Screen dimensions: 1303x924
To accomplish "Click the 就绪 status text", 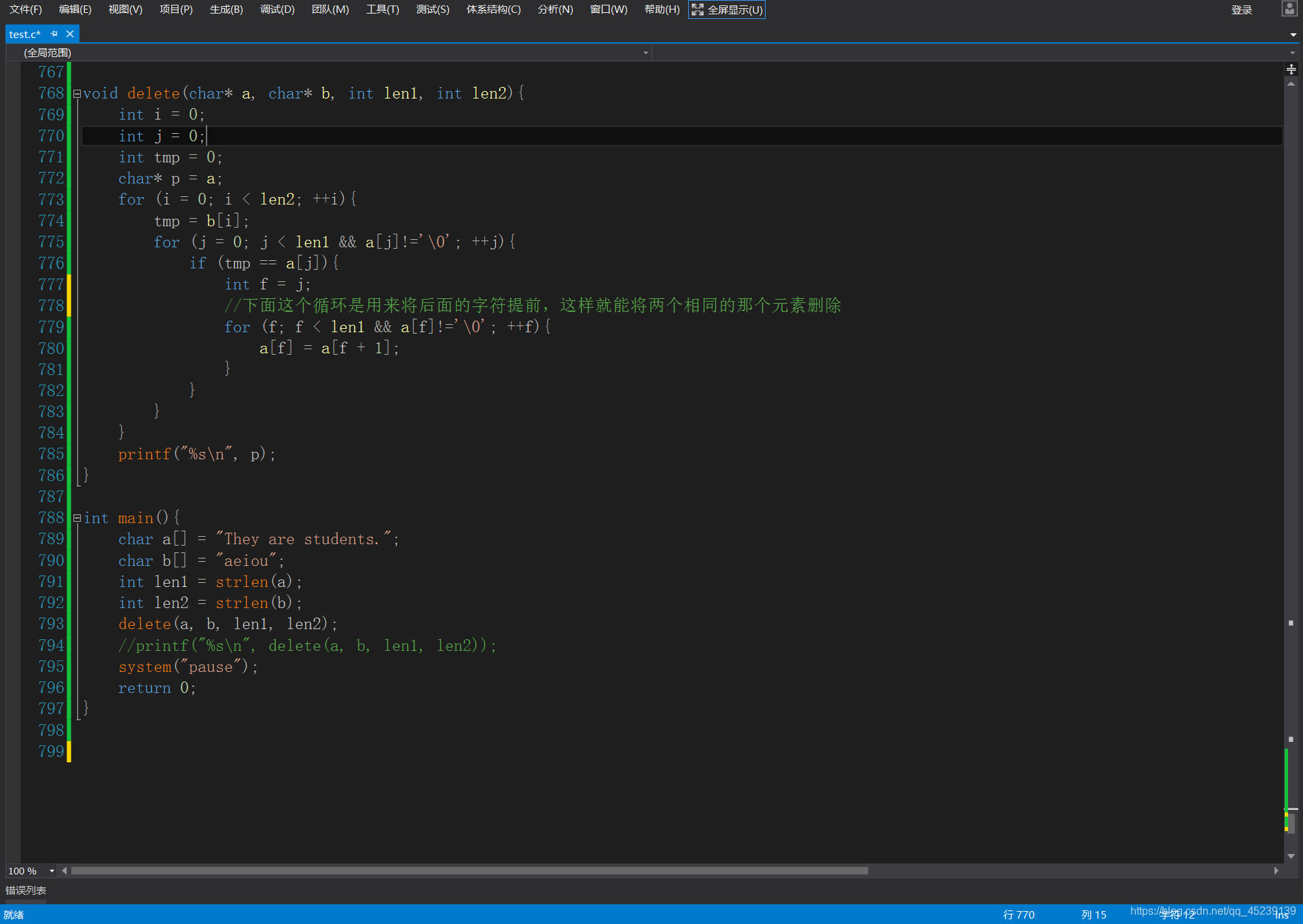I will point(14,914).
